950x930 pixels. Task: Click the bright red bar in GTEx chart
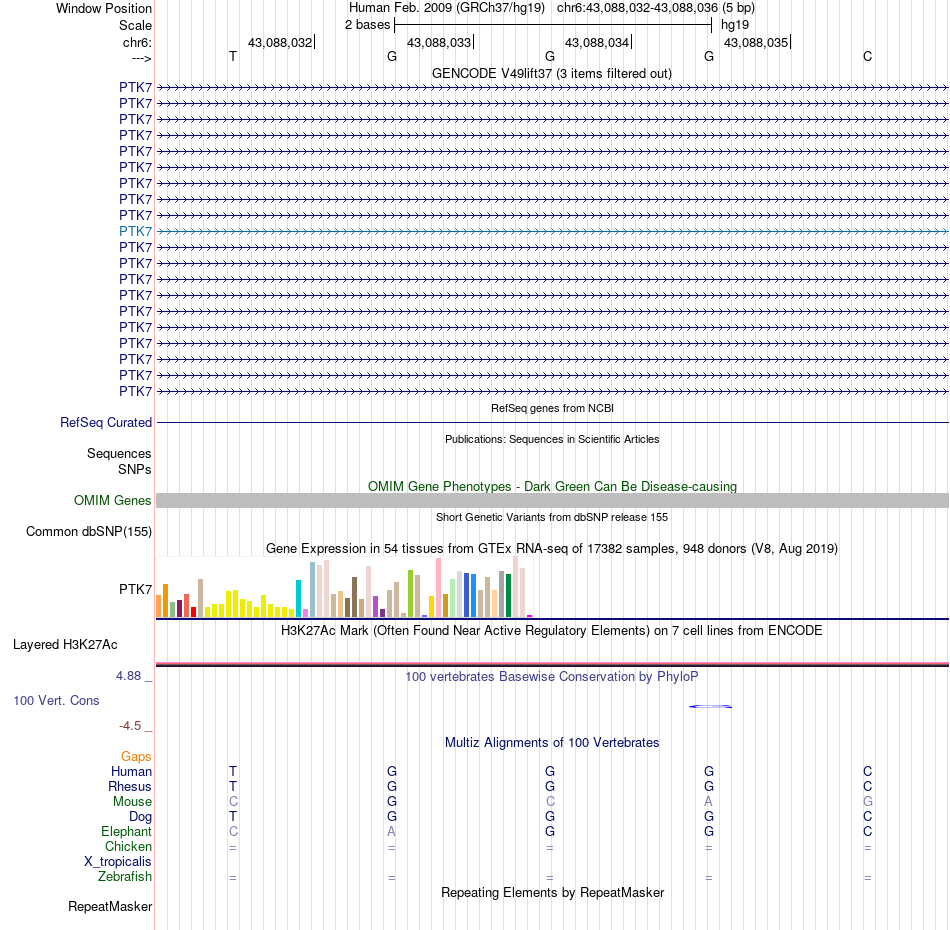point(193,612)
